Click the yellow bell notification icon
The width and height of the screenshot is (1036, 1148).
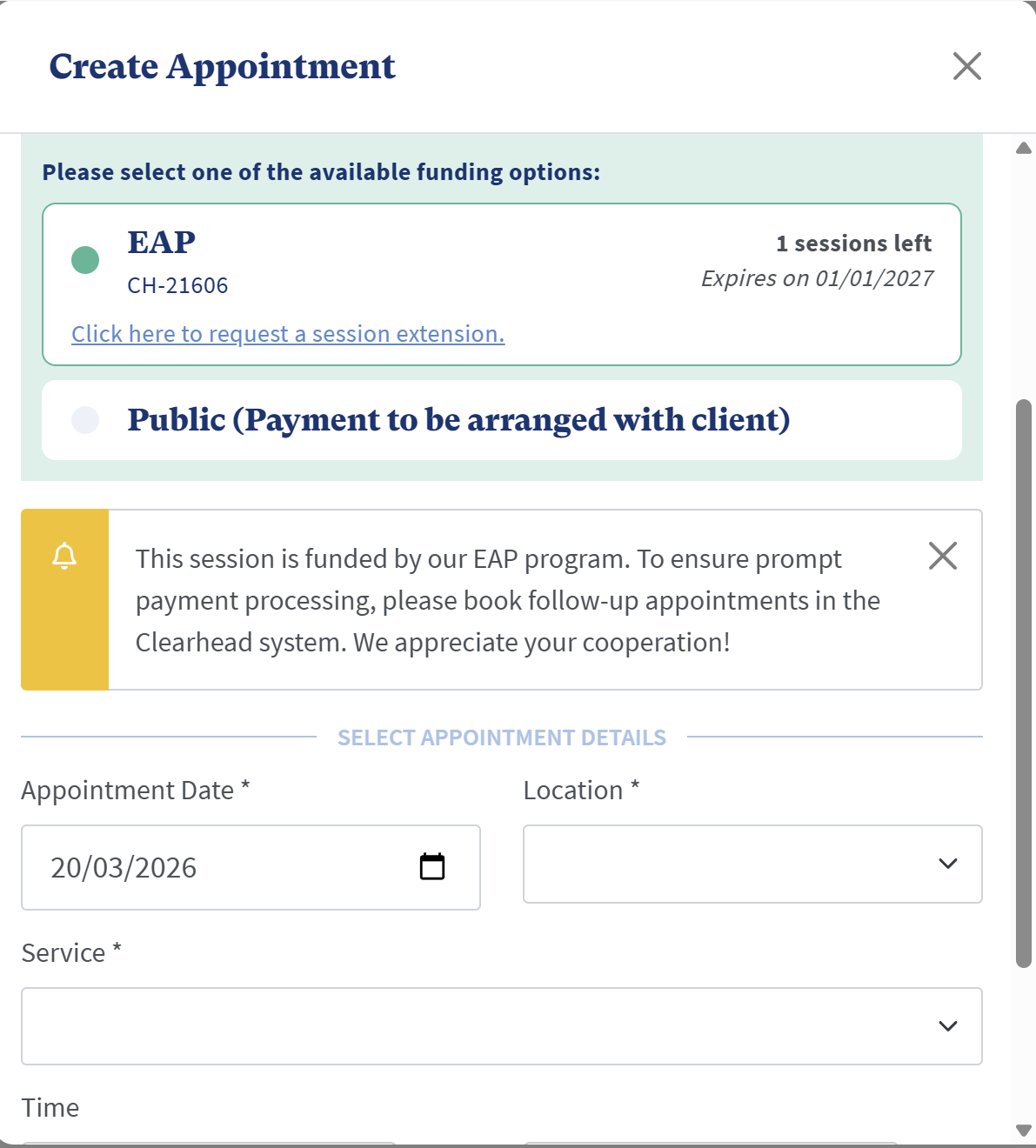[x=64, y=556]
